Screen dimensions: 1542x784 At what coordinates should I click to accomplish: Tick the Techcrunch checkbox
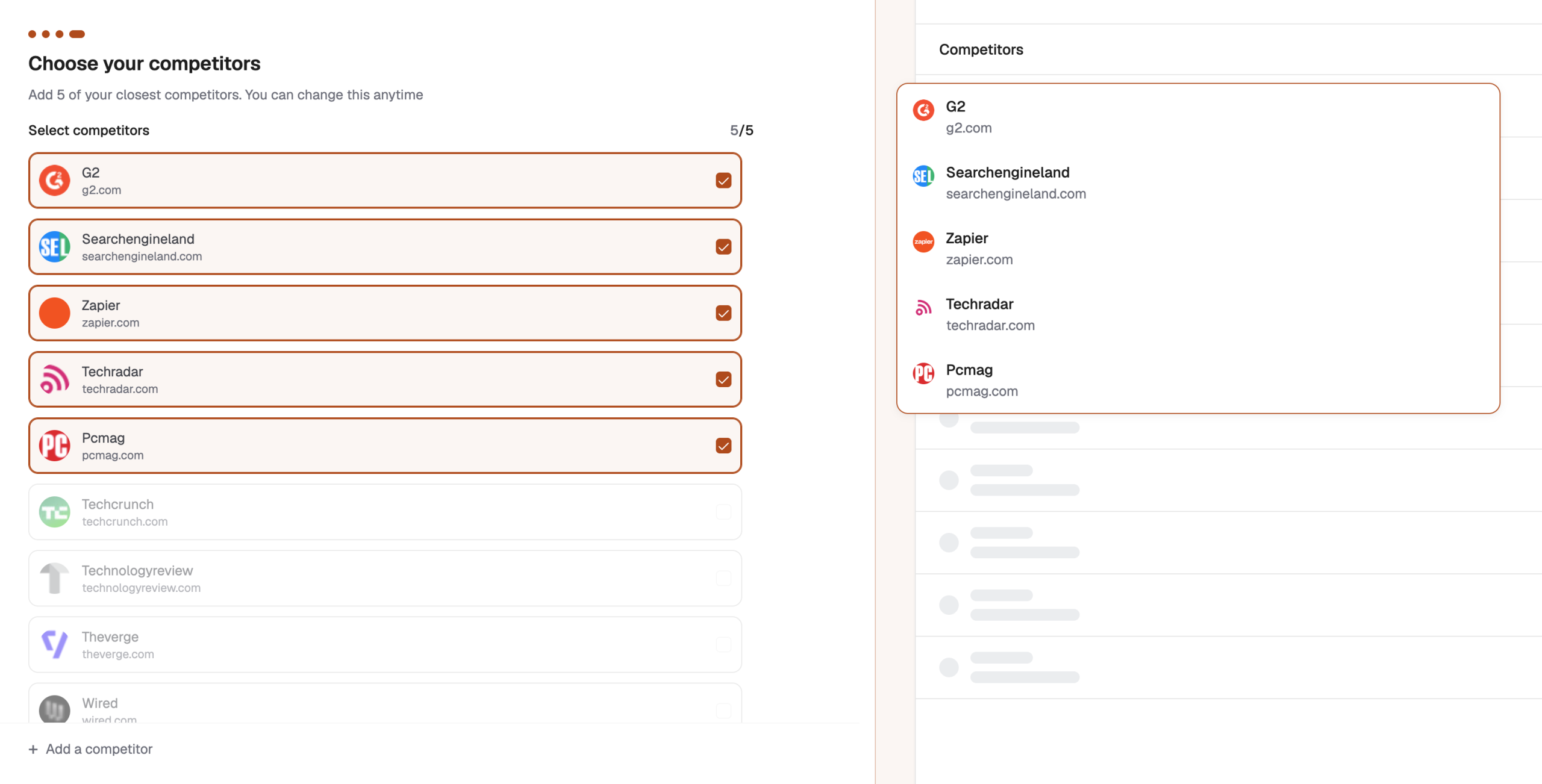(x=723, y=512)
